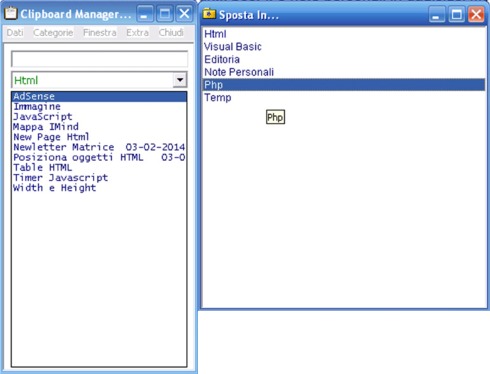490x374 pixels.
Task: Select the AdSense entry
Action: 99,96
